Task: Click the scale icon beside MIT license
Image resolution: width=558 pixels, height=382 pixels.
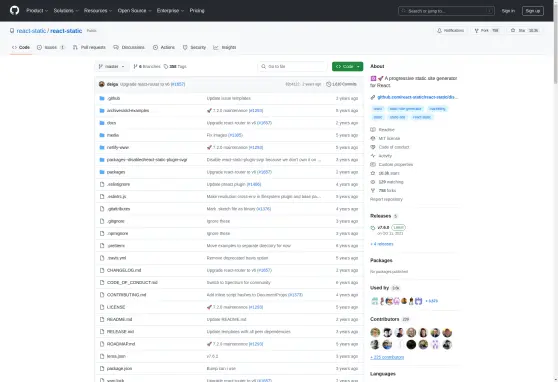Action: (373, 138)
